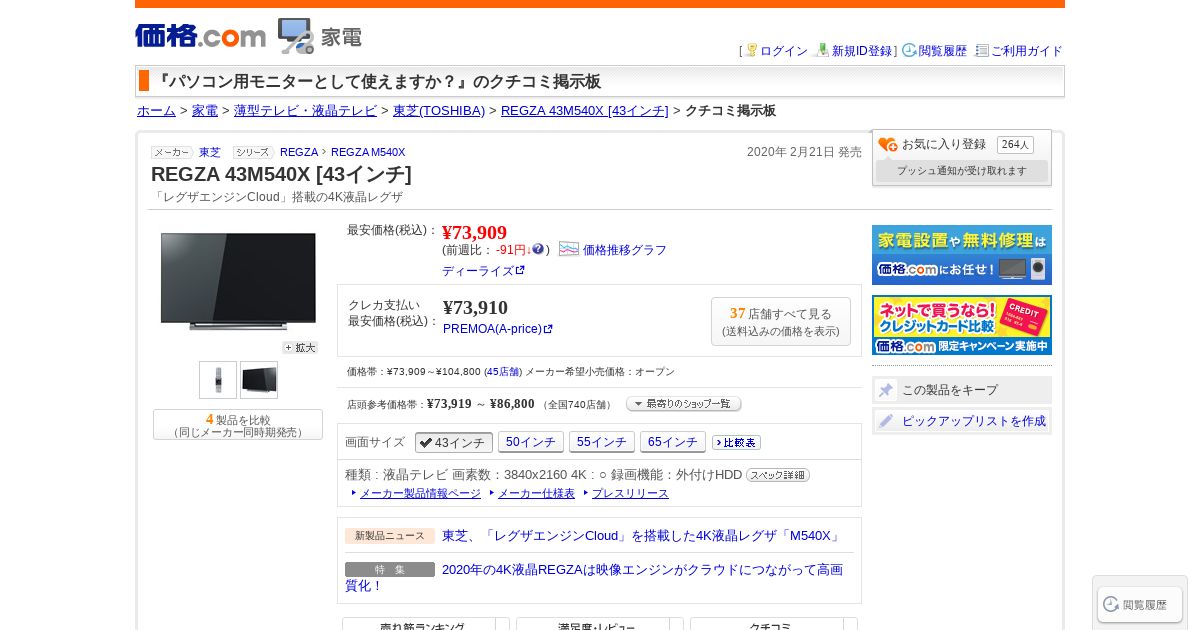1200x630 pixels.
Task: Open スペック詳細 specification details
Action: [x=778, y=475]
